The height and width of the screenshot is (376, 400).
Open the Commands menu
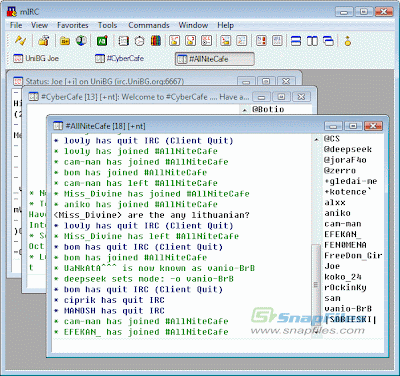tap(149, 25)
